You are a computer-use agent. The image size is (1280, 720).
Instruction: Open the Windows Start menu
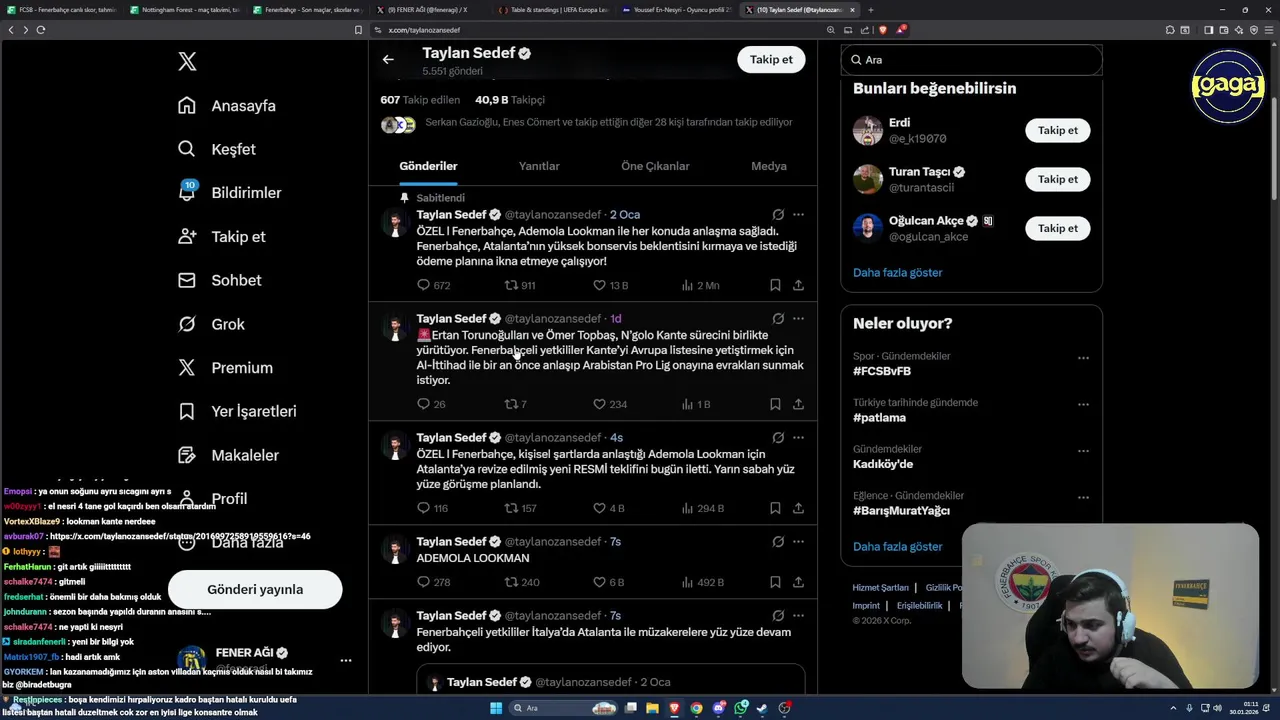click(495, 708)
